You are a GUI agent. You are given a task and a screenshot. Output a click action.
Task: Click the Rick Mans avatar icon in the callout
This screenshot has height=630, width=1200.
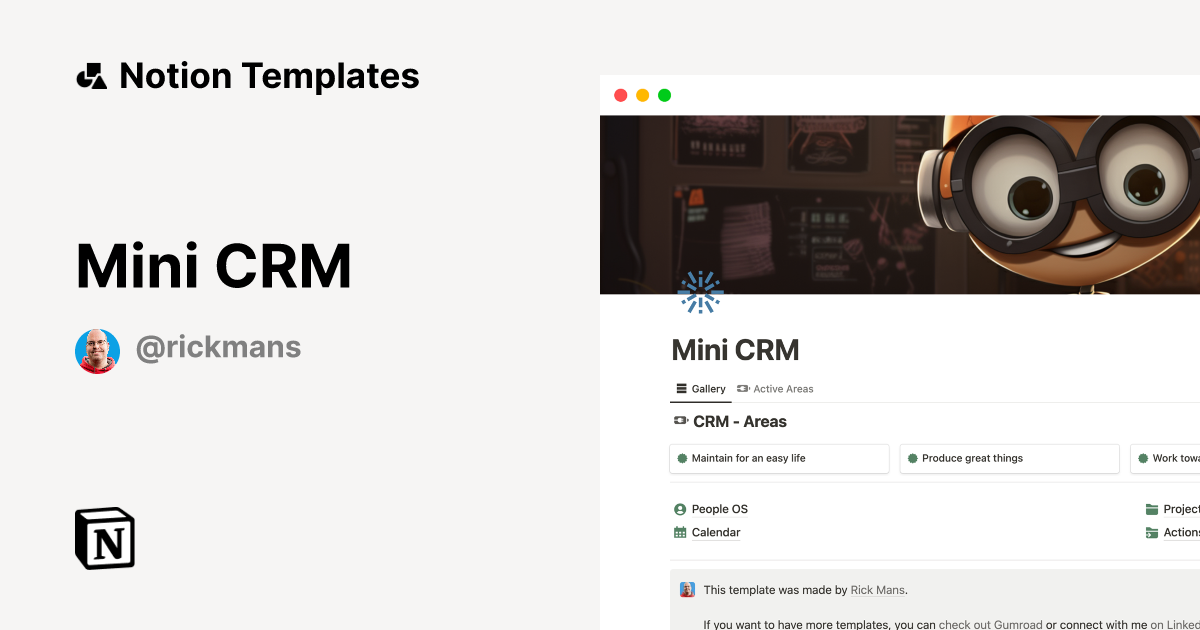(x=687, y=590)
